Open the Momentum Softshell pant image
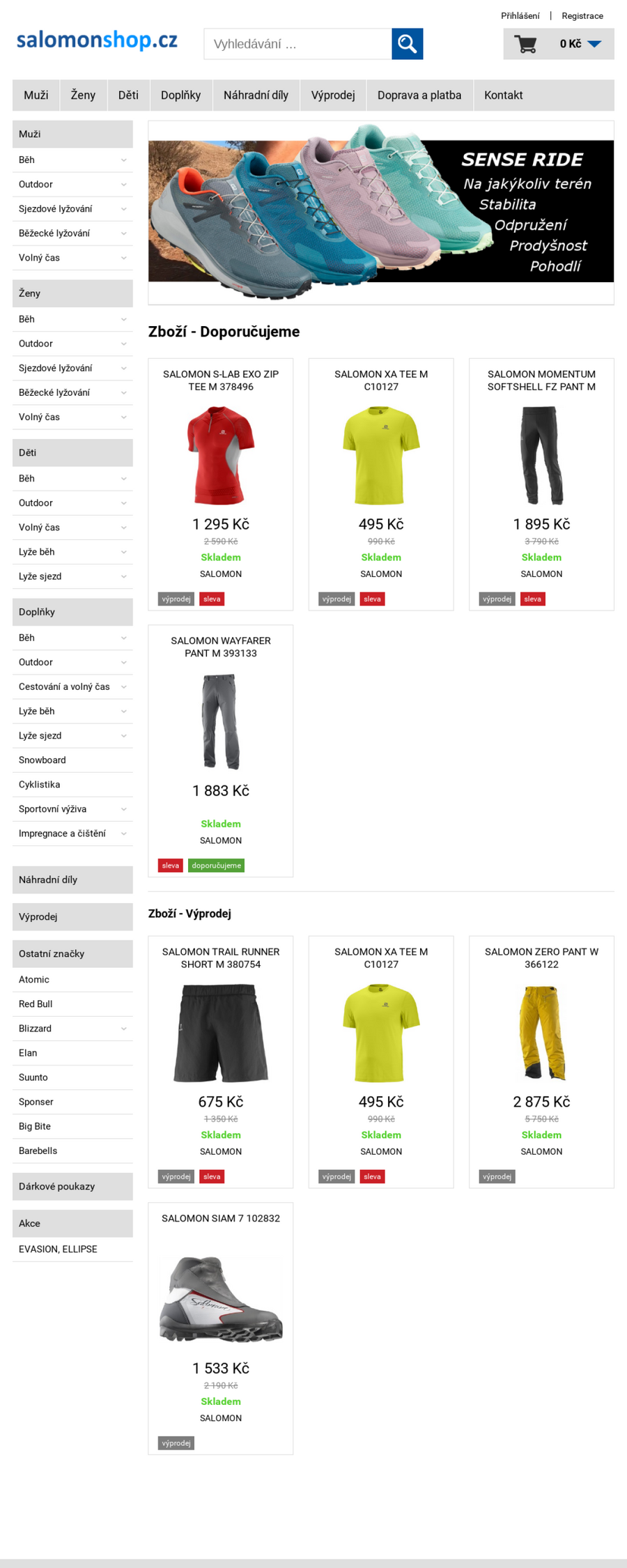 tap(541, 456)
